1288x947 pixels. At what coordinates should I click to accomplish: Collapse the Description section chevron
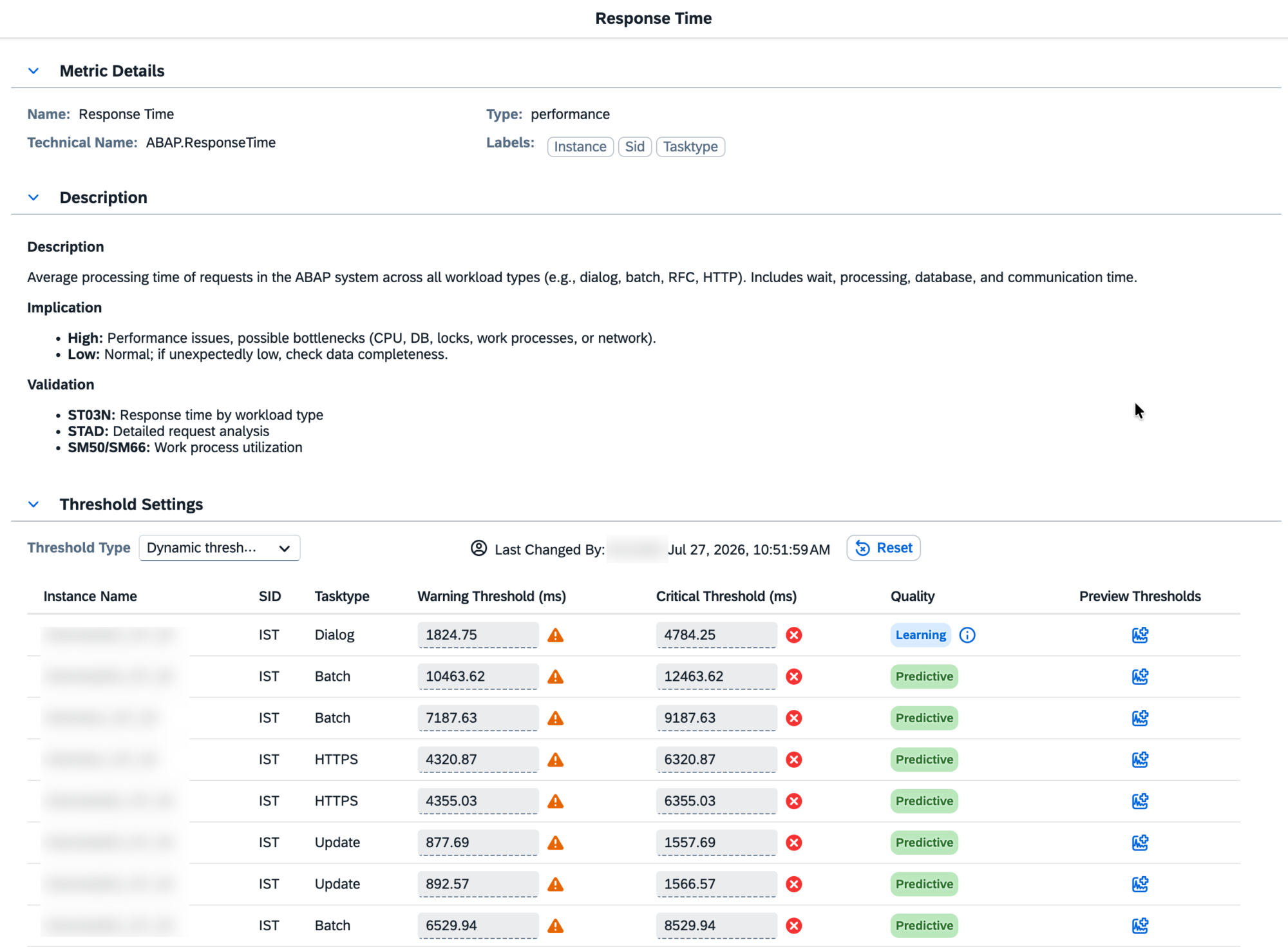click(x=33, y=198)
